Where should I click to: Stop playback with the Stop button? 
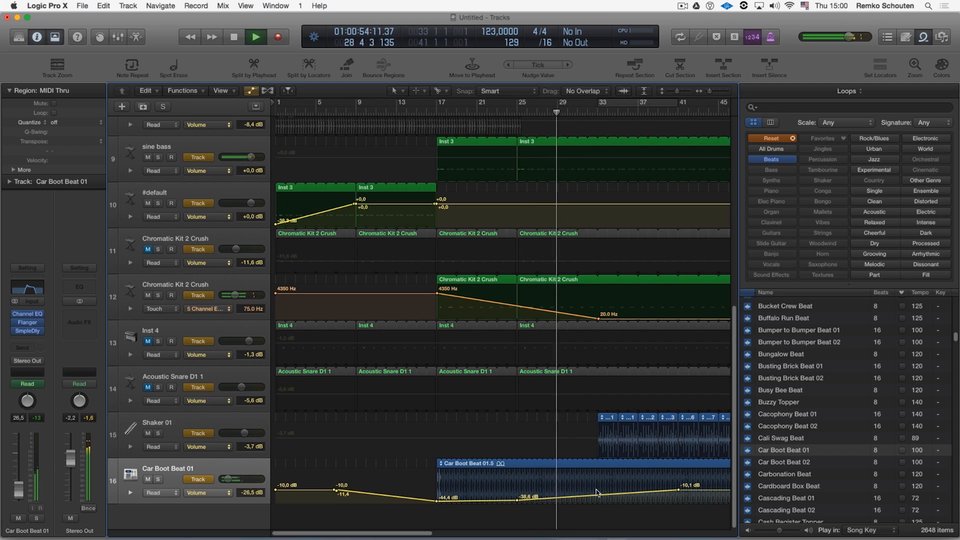point(233,37)
